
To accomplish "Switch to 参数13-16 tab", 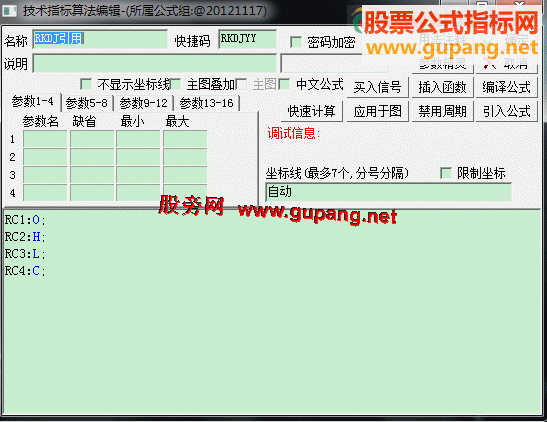I will coord(206,103).
